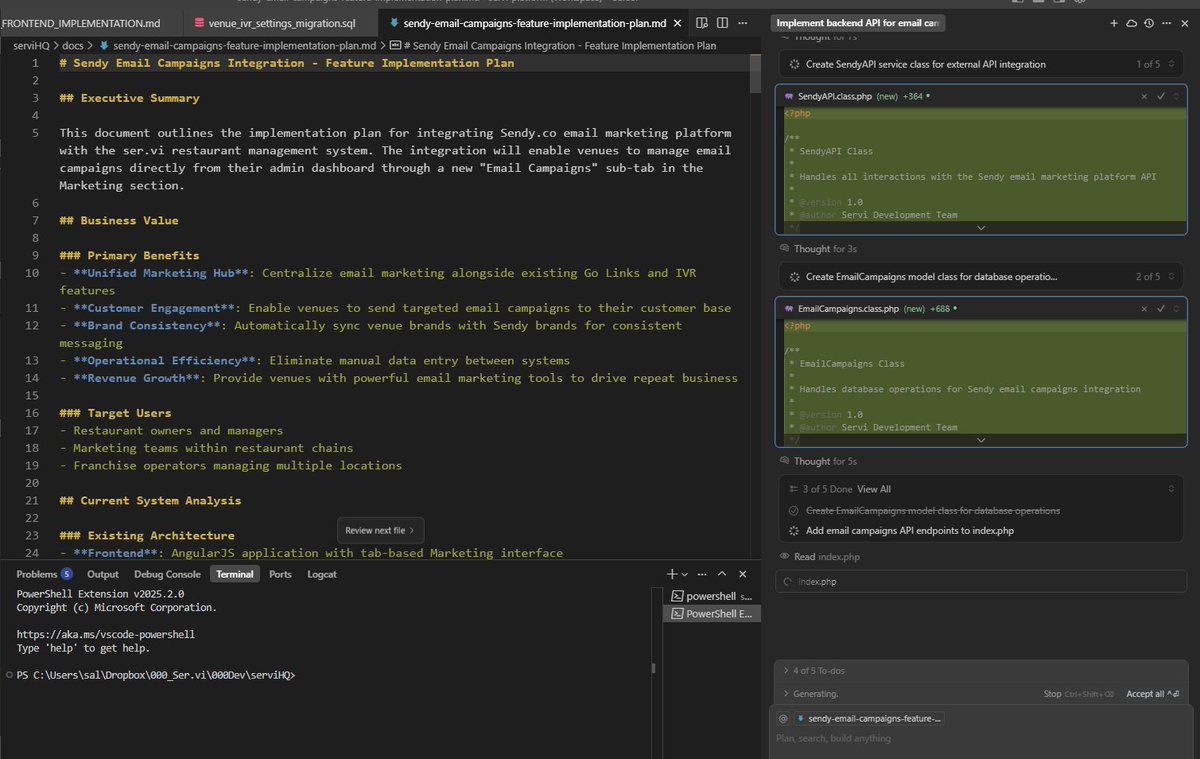Close the sendy-email-campaigns plan tab
The width and height of the screenshot is (1200, 759).
[x=679, y=22]
